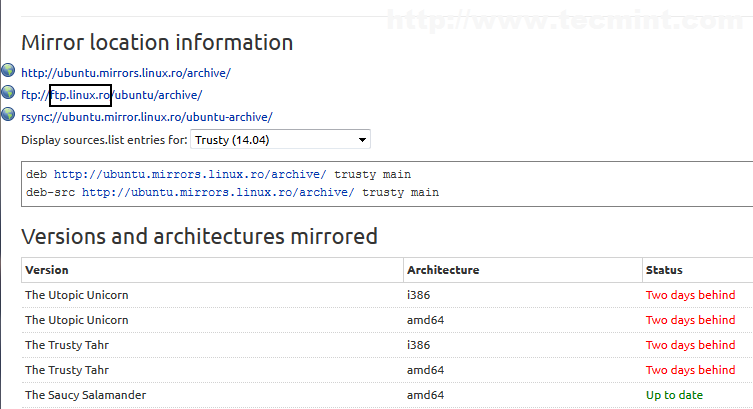Click the Status column header

pyautogui.click(x=664, y=270)
